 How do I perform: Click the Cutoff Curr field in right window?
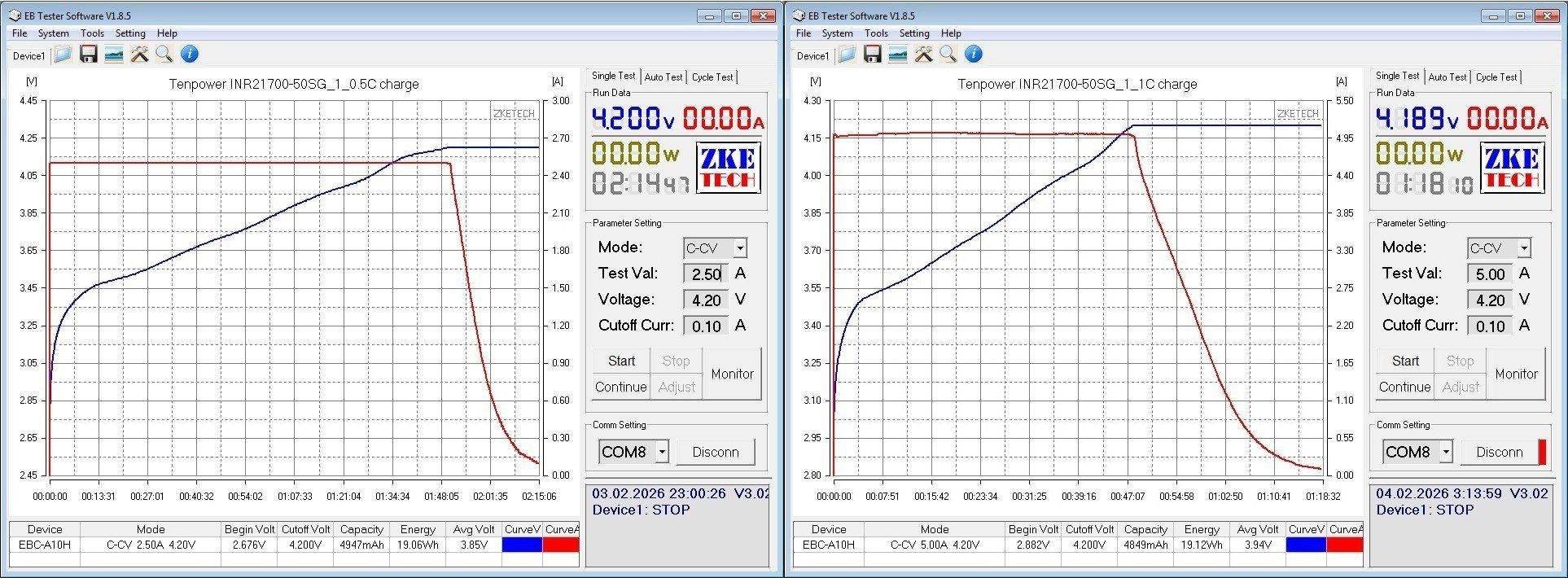click(x=1490, y=326)
